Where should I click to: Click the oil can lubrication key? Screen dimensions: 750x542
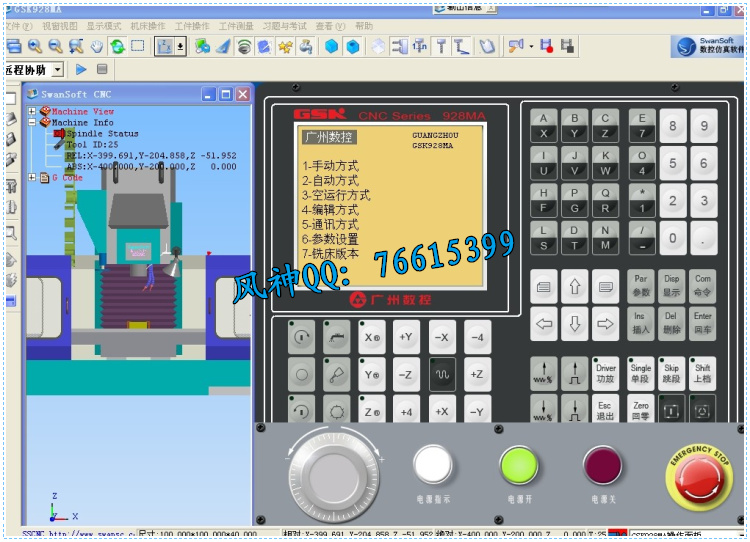coord(337,374)
